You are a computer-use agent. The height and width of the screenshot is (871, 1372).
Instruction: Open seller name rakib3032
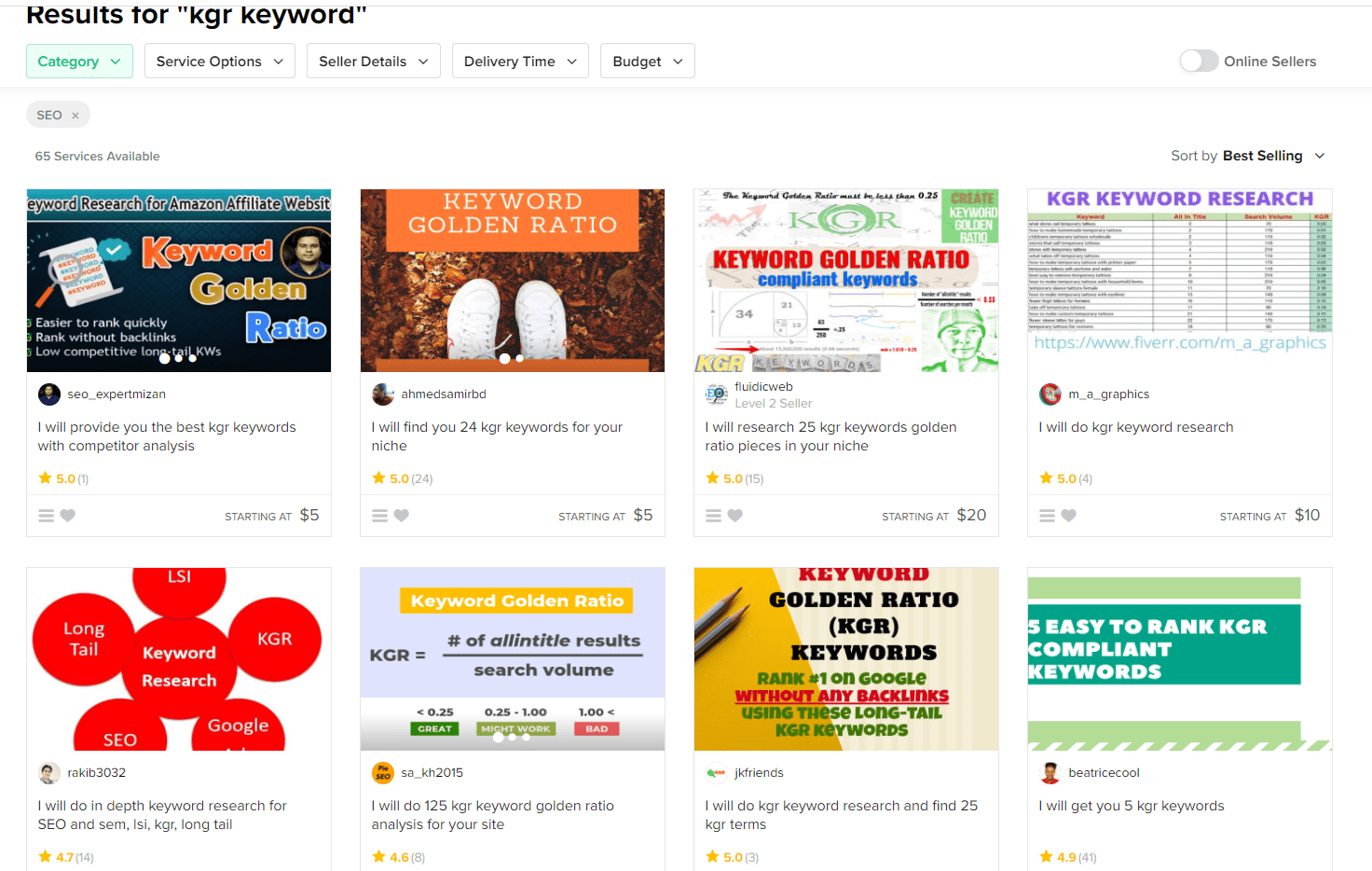click(97, 773)
